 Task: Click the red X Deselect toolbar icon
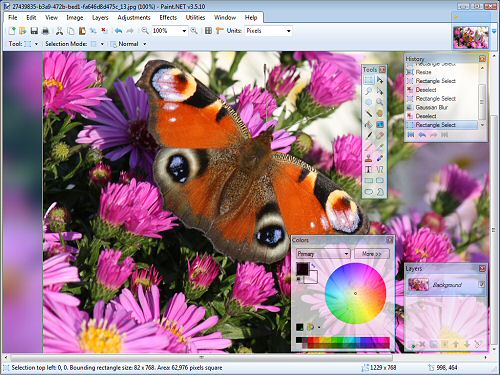pos(104,31)
